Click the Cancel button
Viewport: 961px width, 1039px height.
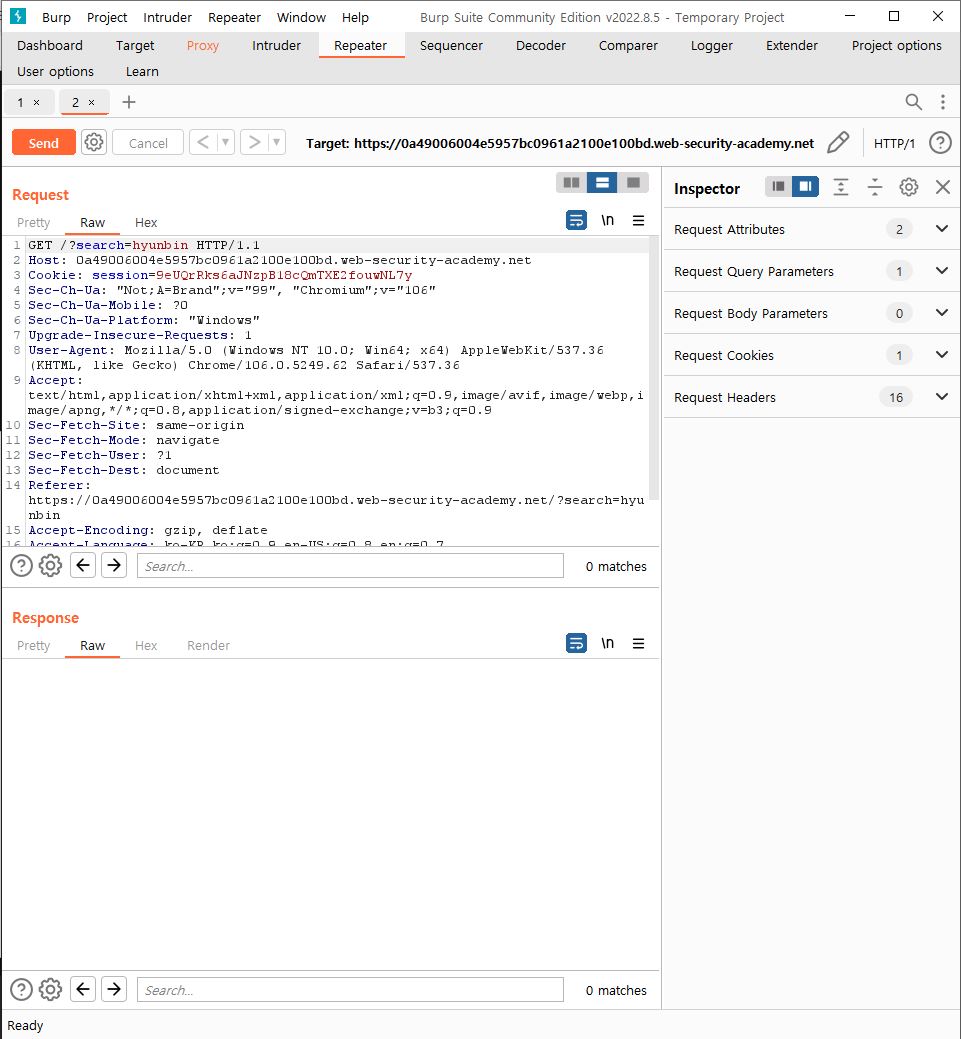click(148, 142)
